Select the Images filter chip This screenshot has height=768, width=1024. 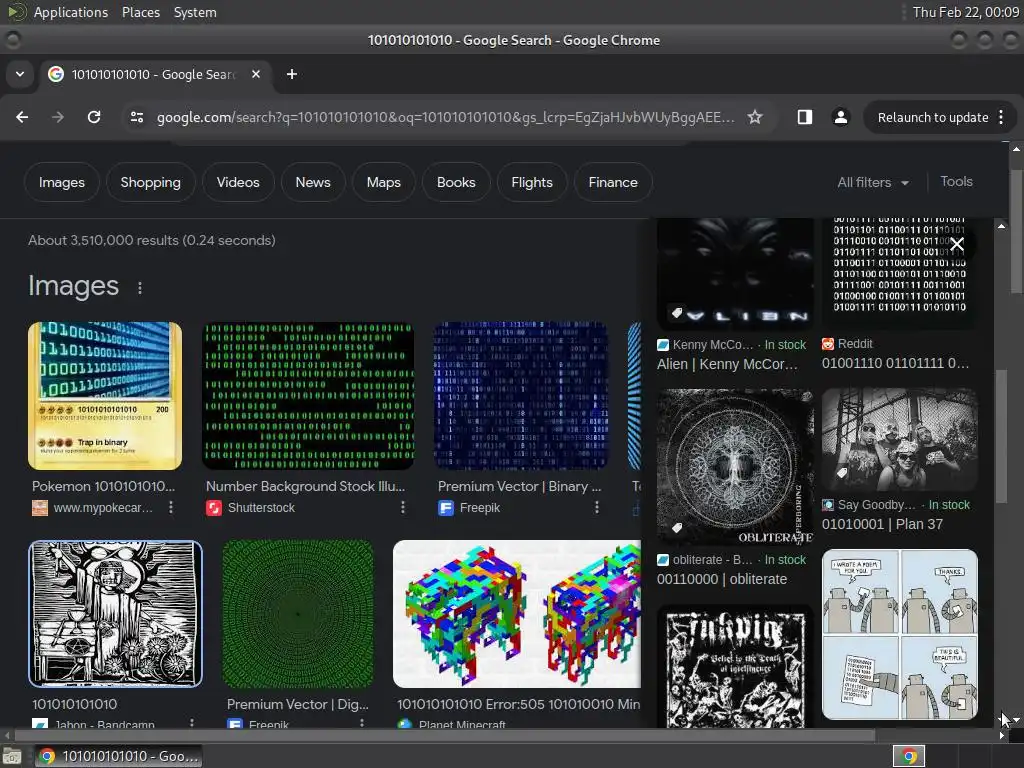pos(62,182)
